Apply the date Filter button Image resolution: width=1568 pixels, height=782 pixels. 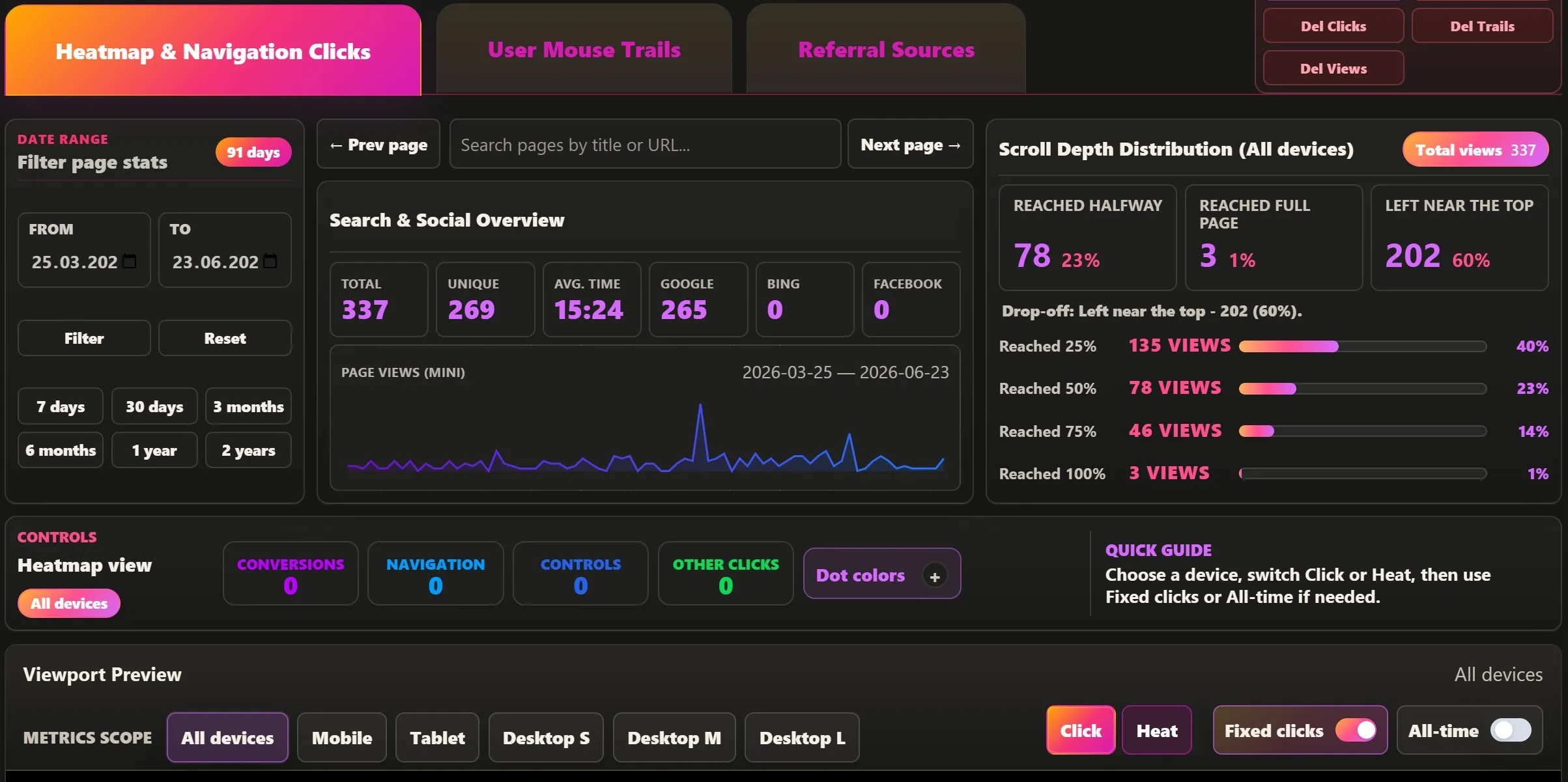[x=84, y=338]
